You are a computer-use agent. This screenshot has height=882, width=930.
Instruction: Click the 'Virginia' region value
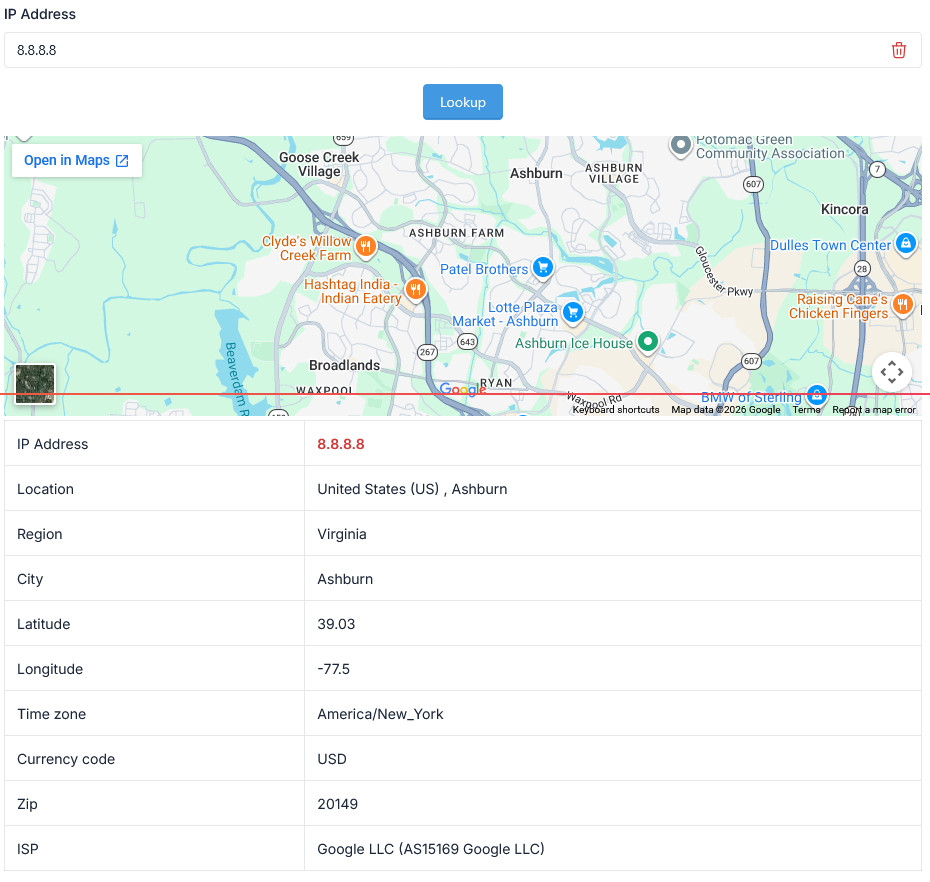click(342, 534)
